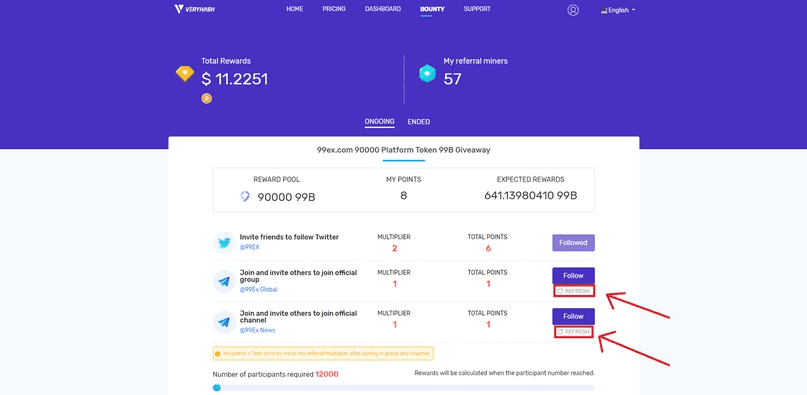Refresh the official group task status
This screenshot has width=807, height=395.
tap(574, 291)
